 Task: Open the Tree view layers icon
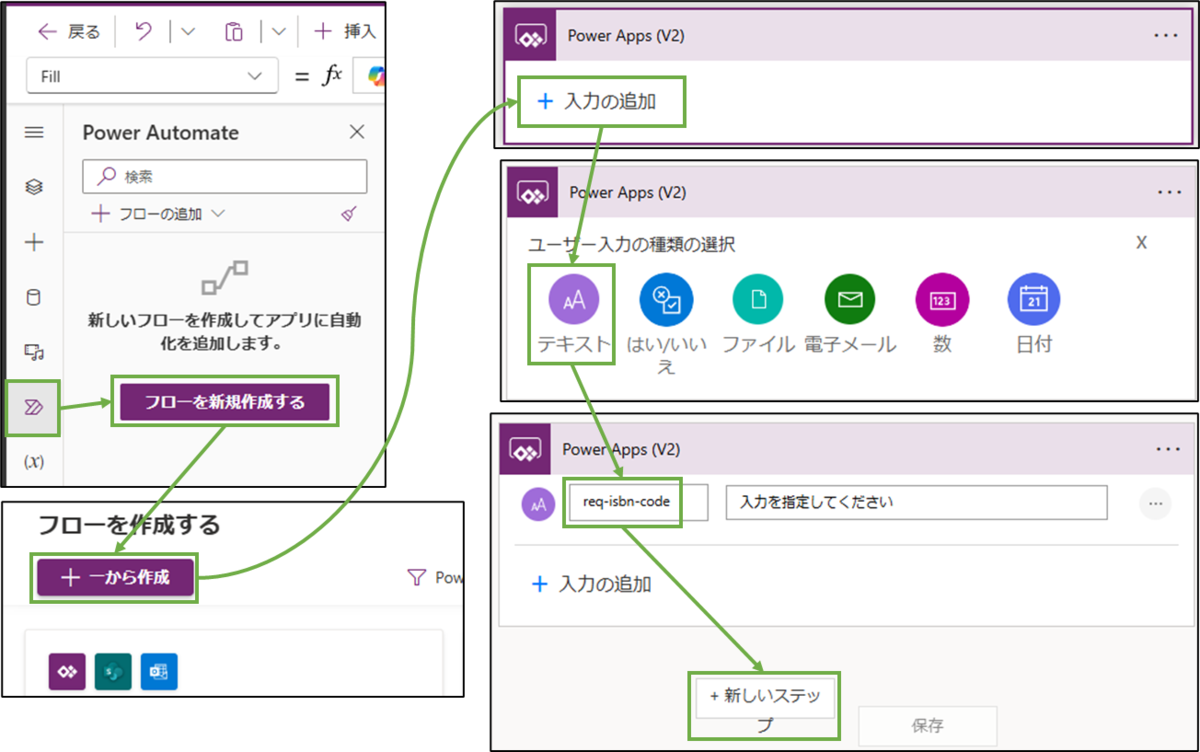34,186
